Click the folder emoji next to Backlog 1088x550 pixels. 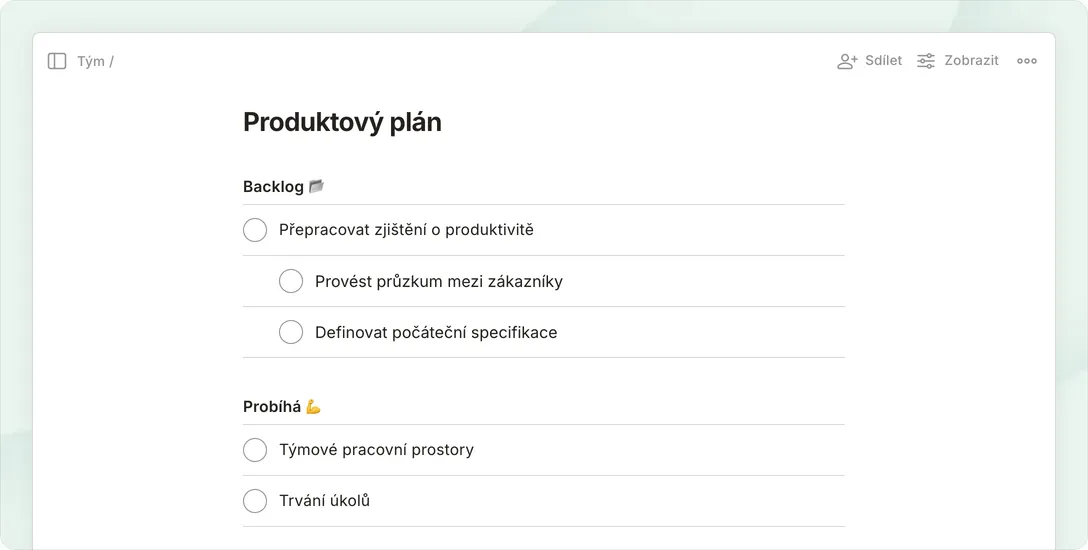316,186
